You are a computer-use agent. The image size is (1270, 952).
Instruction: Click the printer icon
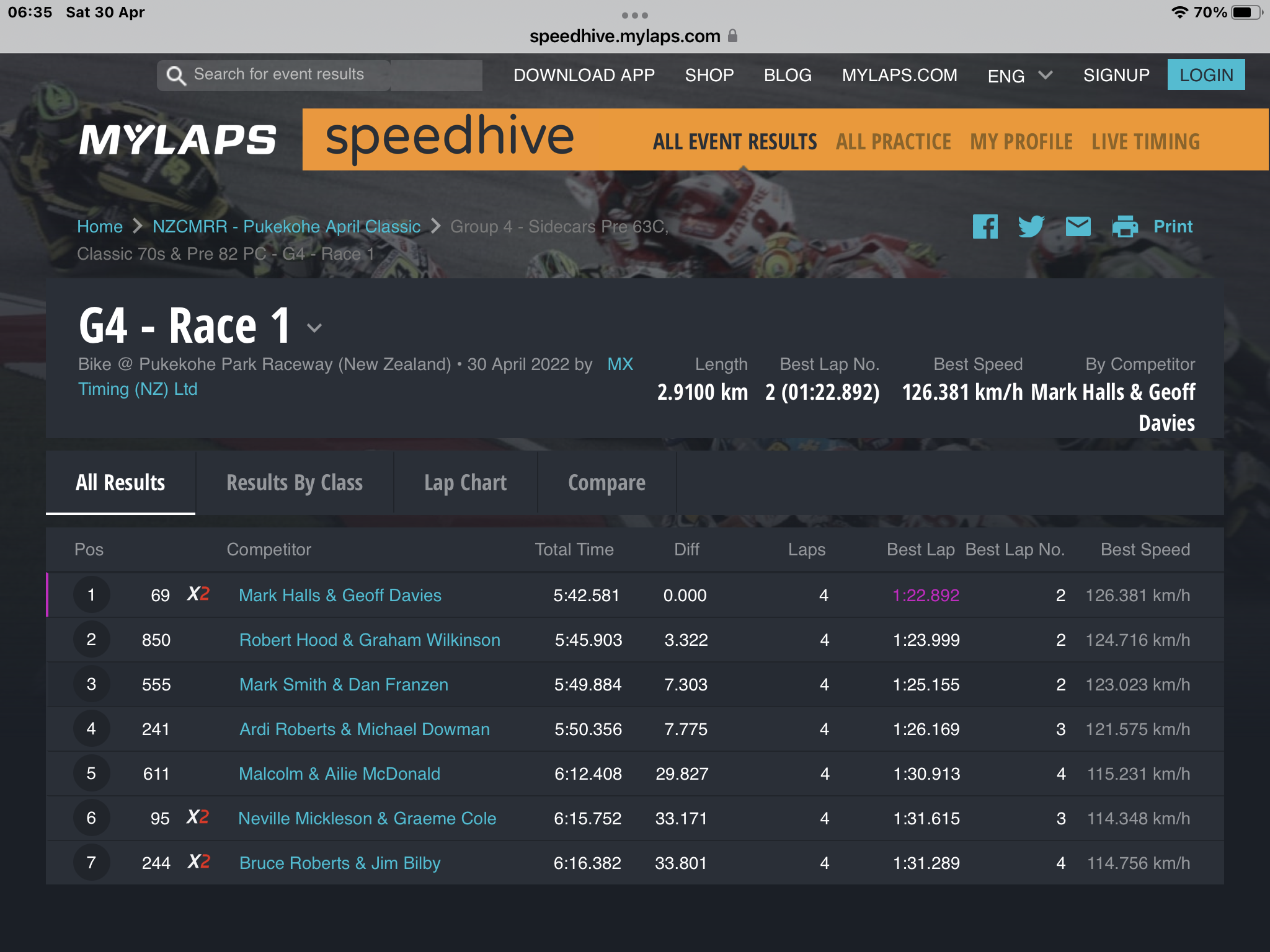(1125, 226)
